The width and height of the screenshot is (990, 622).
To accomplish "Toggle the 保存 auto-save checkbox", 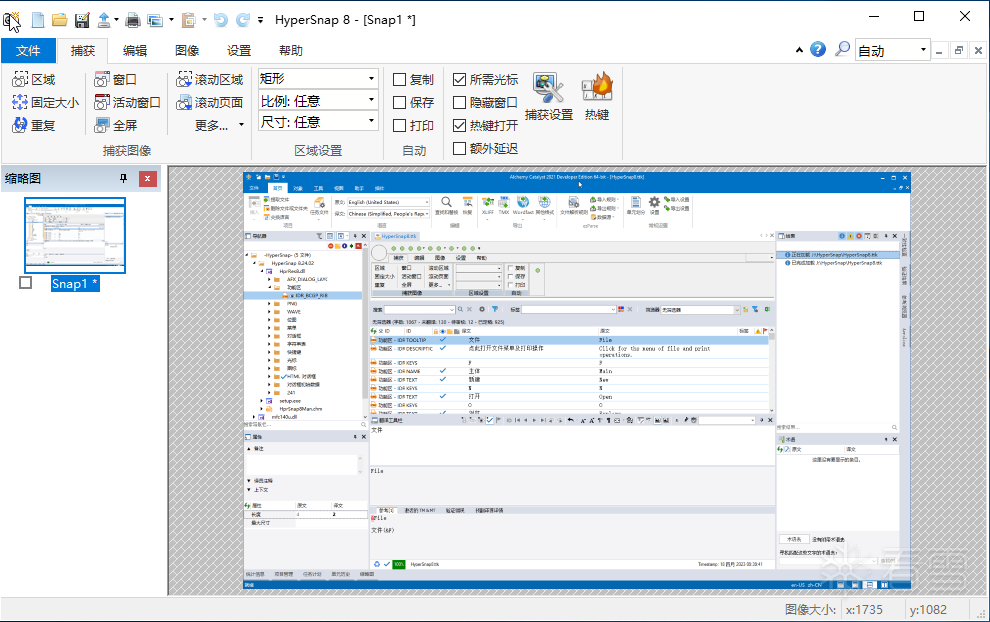I will coord(399,102).
